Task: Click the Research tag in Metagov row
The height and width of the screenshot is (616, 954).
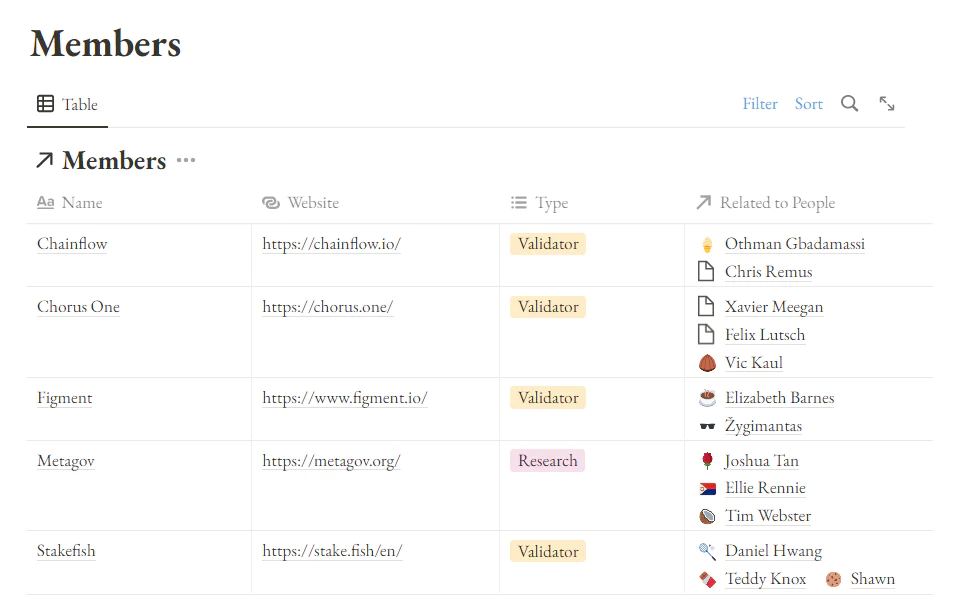Action: pyautogui.click(x=548, y=461)
